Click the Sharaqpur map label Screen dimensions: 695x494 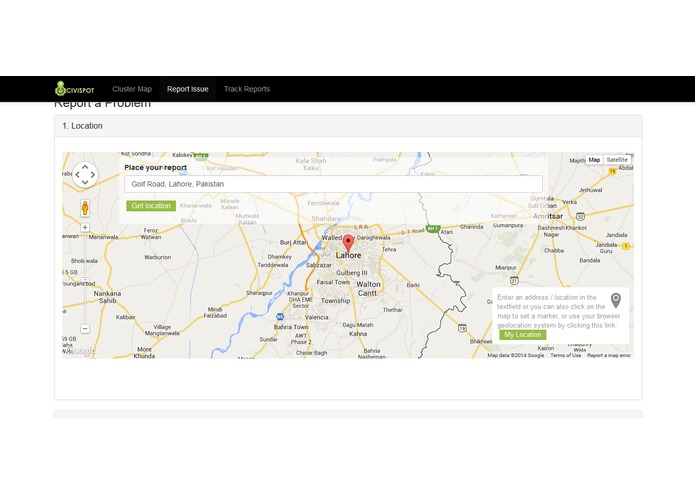(259, 293)
